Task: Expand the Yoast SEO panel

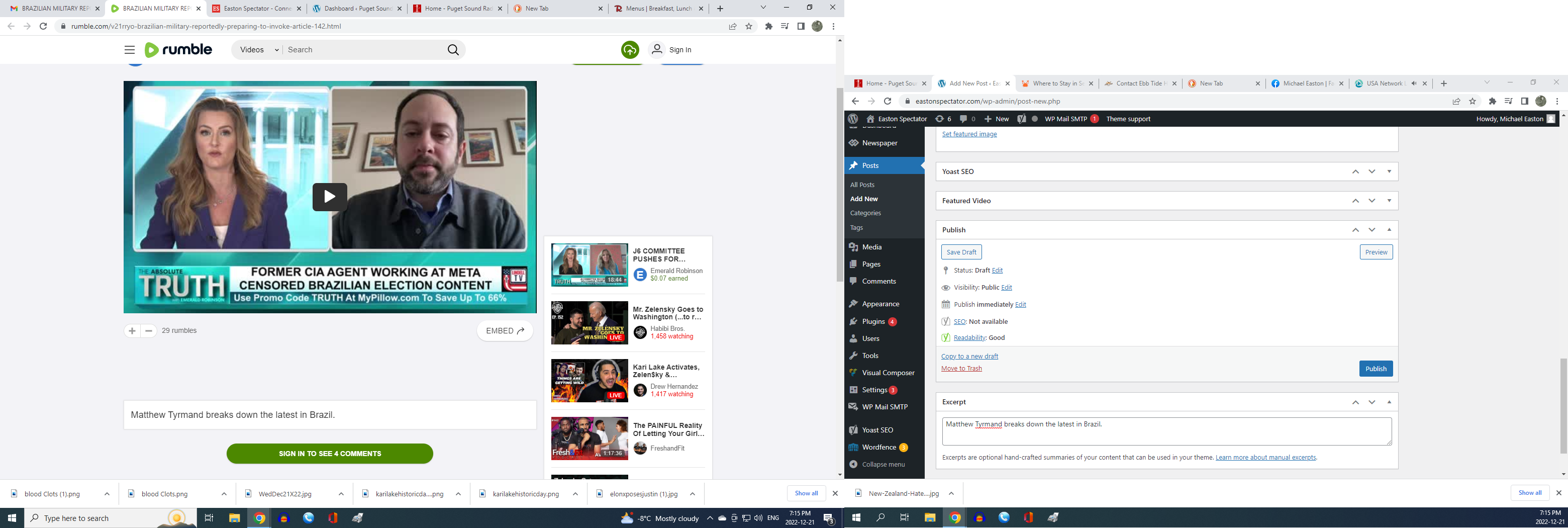Action: [x=1389, y=172]
